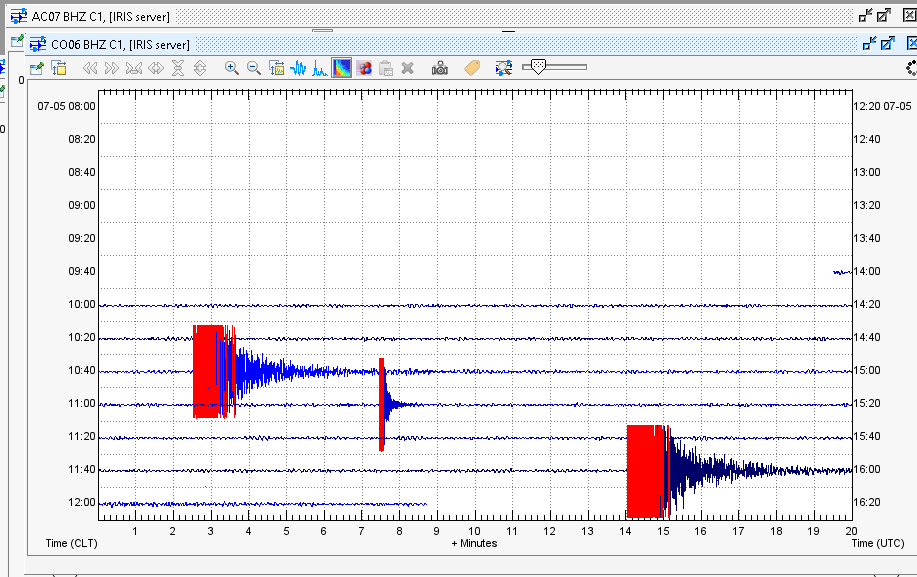Click the pin helicorder to clipboard icon
The width and height of the screenshot is (917, 577).
[37, 68]
